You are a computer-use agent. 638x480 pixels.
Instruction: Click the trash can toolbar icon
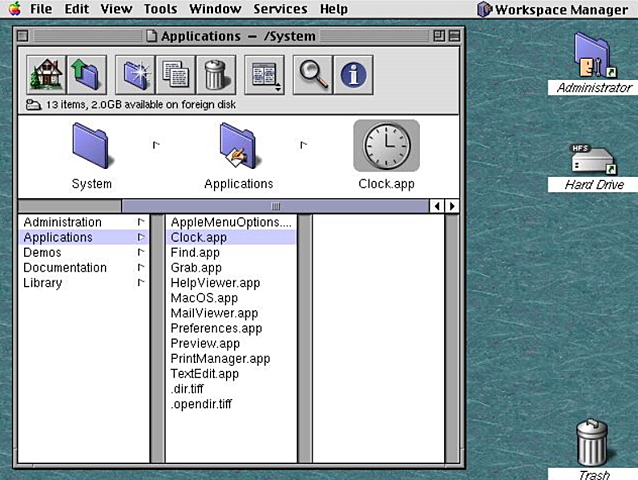coord(216,75)
